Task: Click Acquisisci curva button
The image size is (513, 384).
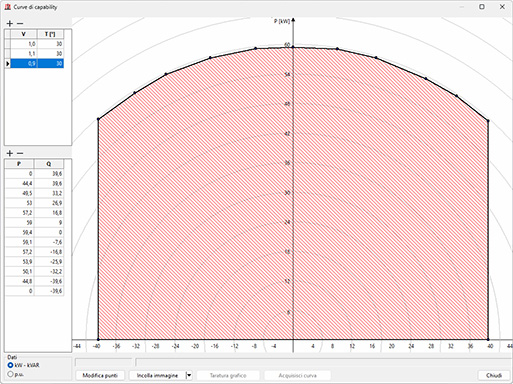Action: tap(298, 376)
